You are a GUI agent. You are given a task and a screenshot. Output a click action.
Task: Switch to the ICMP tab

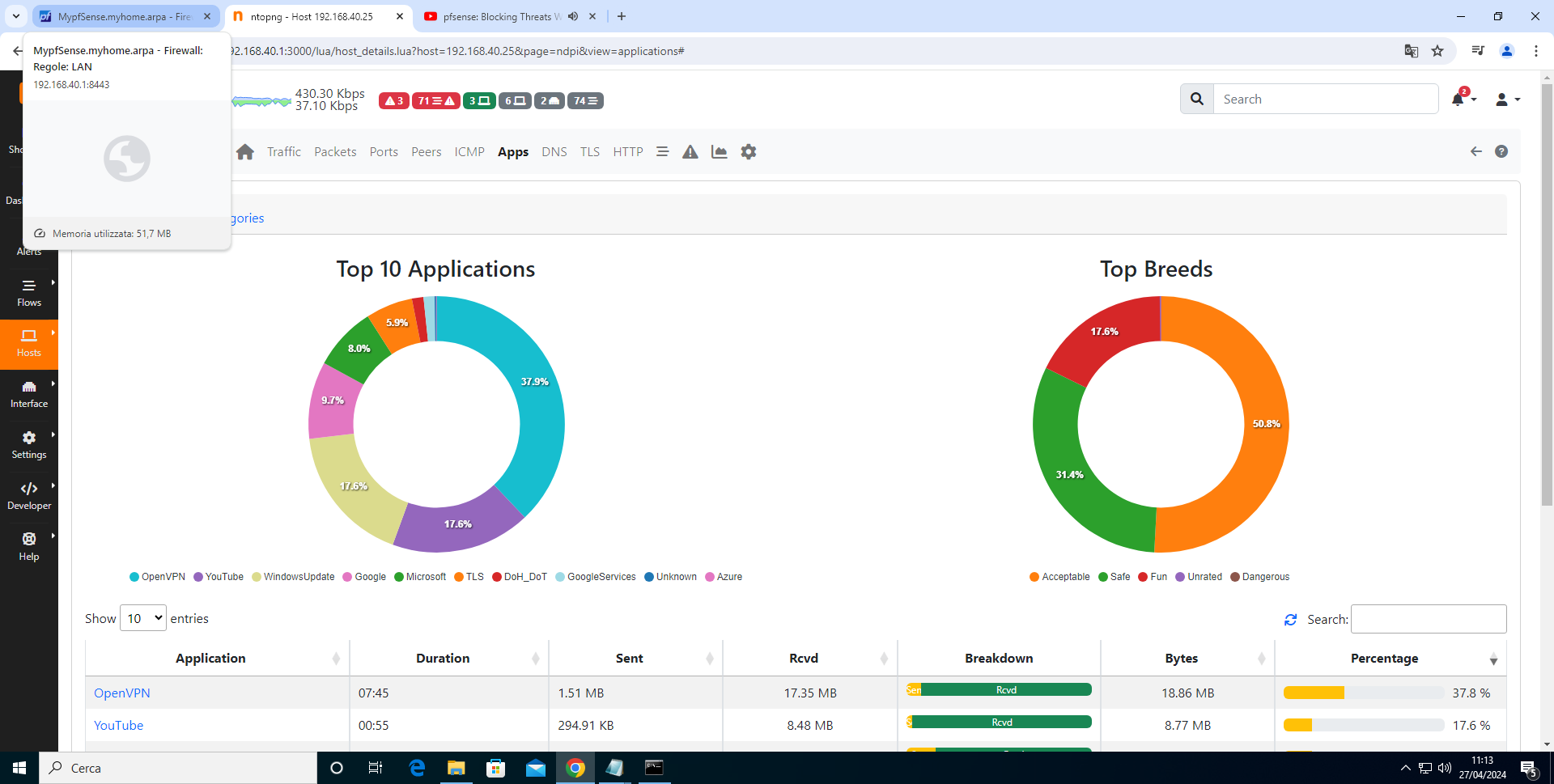click(469, 151)
